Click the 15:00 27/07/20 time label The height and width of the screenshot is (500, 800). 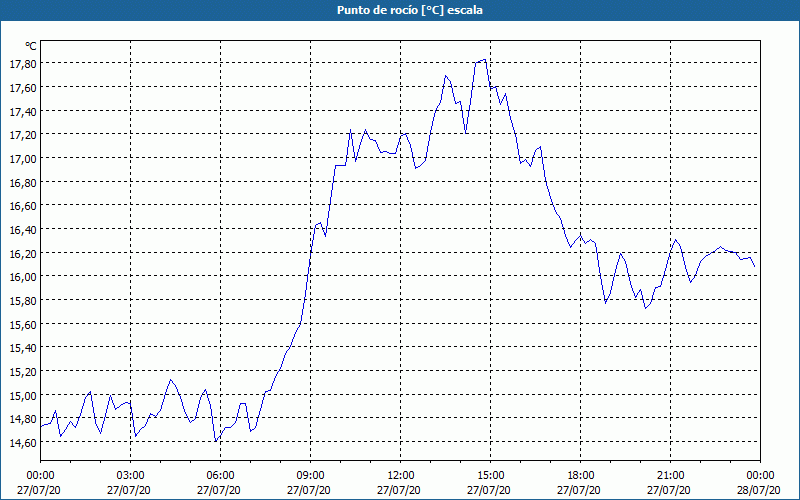coord(489,483)
